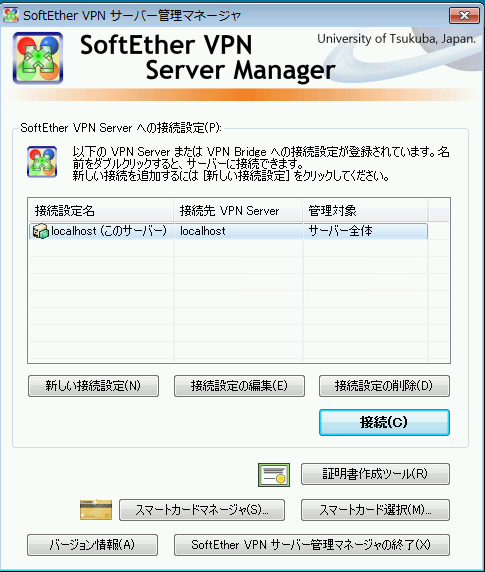Show バージョン情報(A)

92,545
